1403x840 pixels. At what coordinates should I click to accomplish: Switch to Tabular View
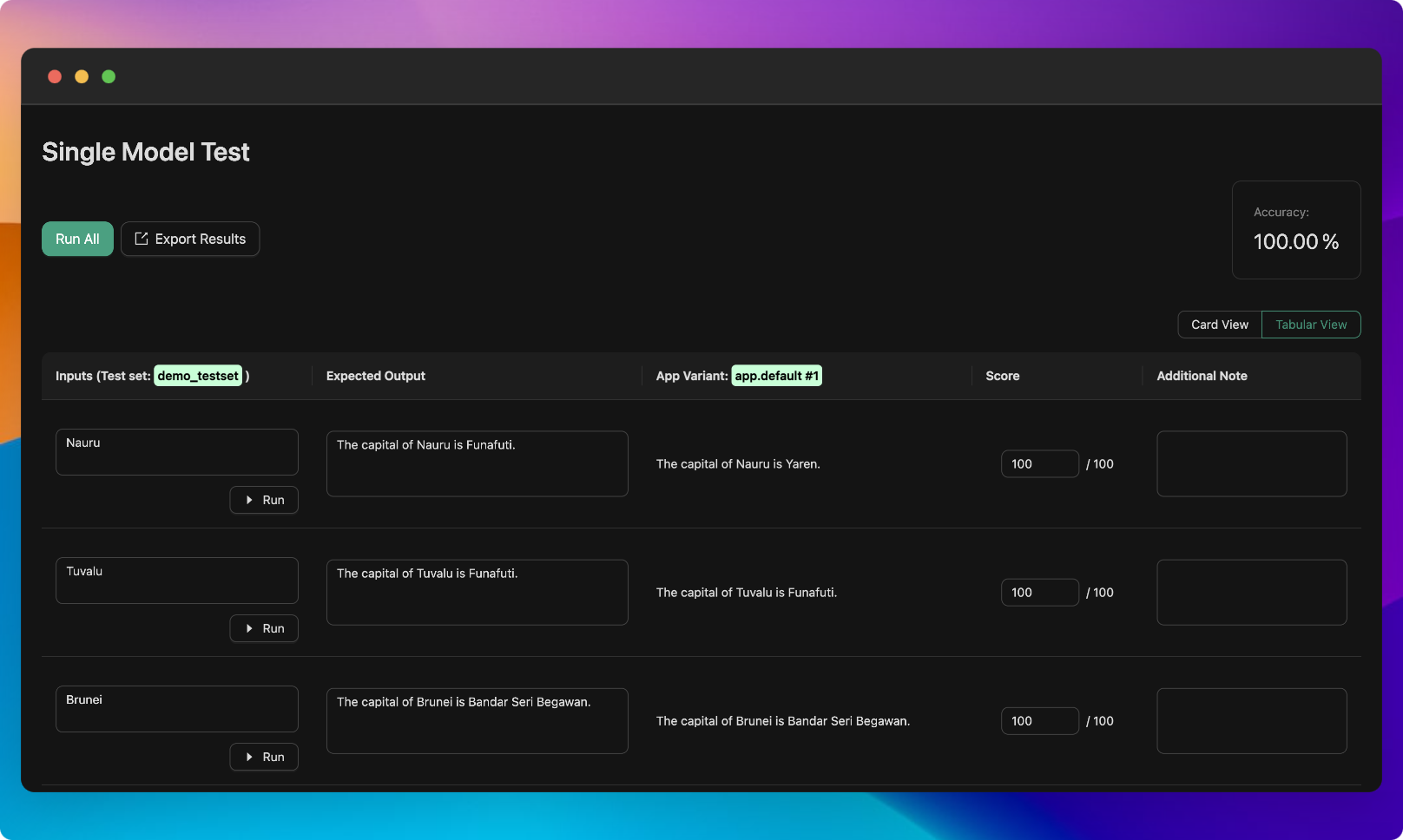click(x=1311, y=325)
